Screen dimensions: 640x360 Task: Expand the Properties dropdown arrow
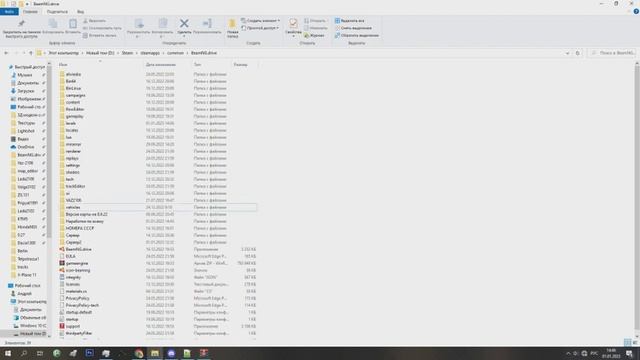293,37
